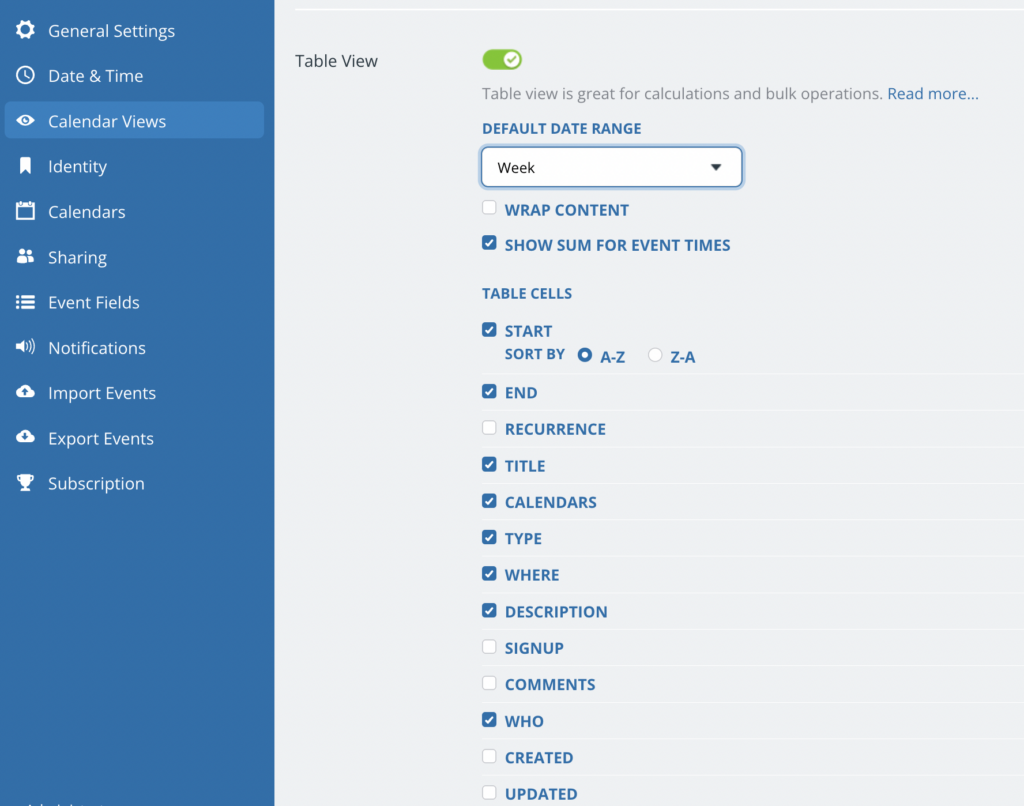This screenshot has height=806, width=1024.
Task: Click the Table View label
Action: (x=336, y=61)
